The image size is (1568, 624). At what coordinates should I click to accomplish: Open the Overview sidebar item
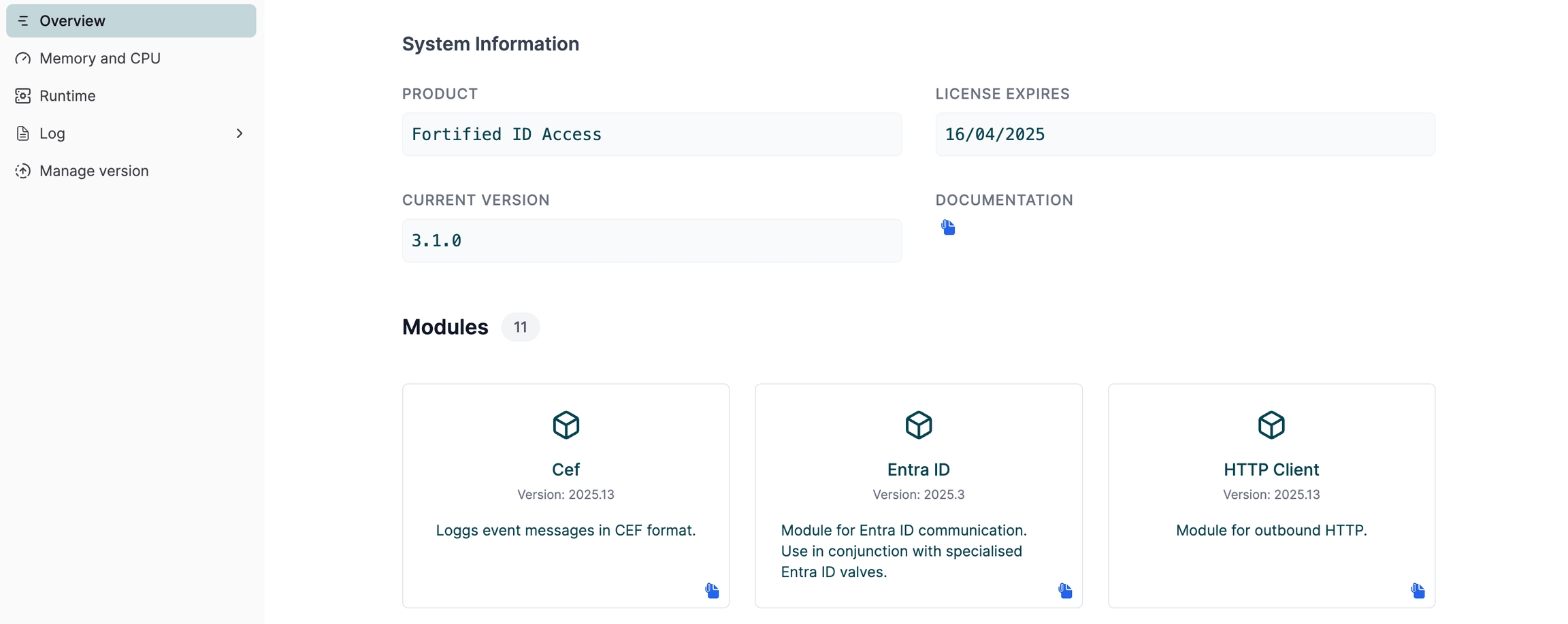pyautogui.click(x=72, y=21)
